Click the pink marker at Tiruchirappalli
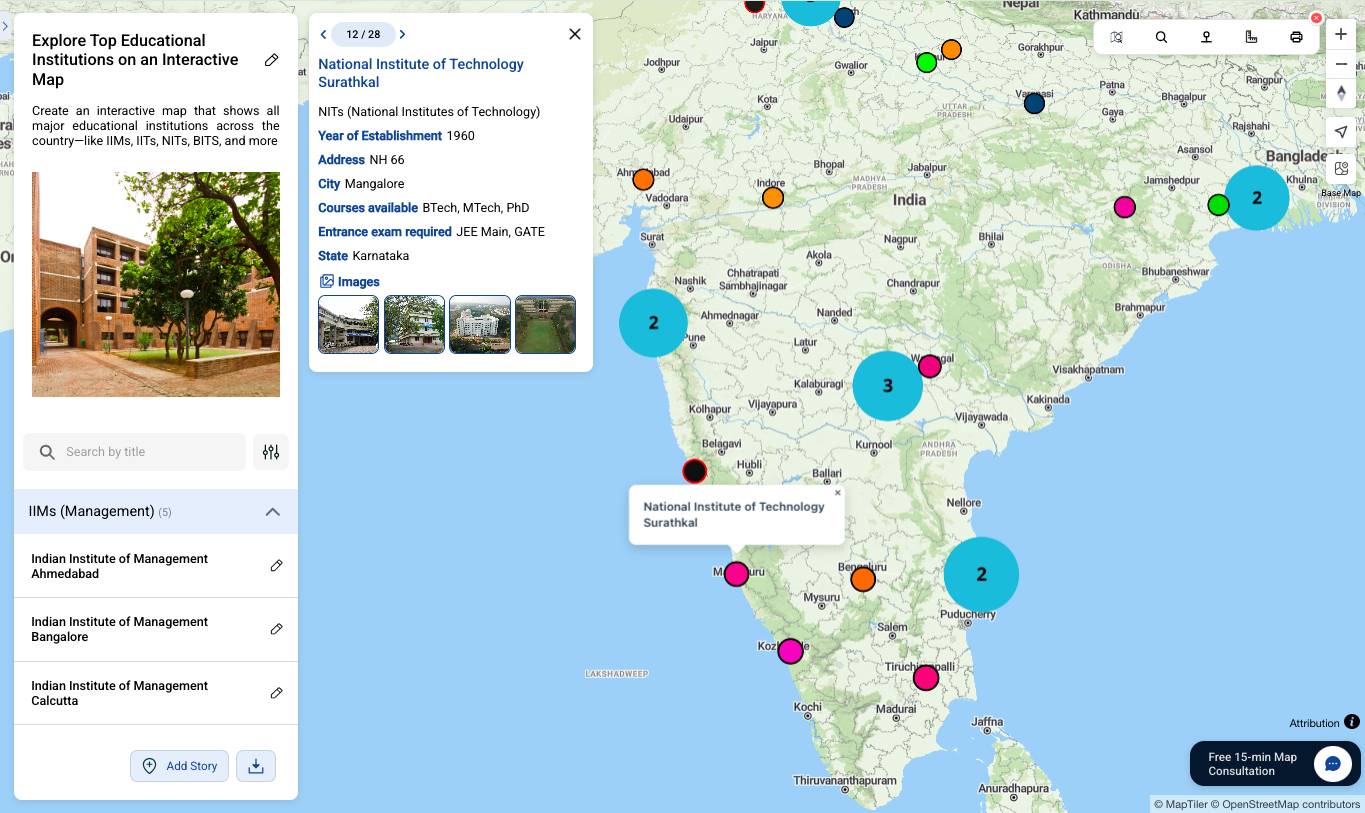 click(x=926, y=678)
